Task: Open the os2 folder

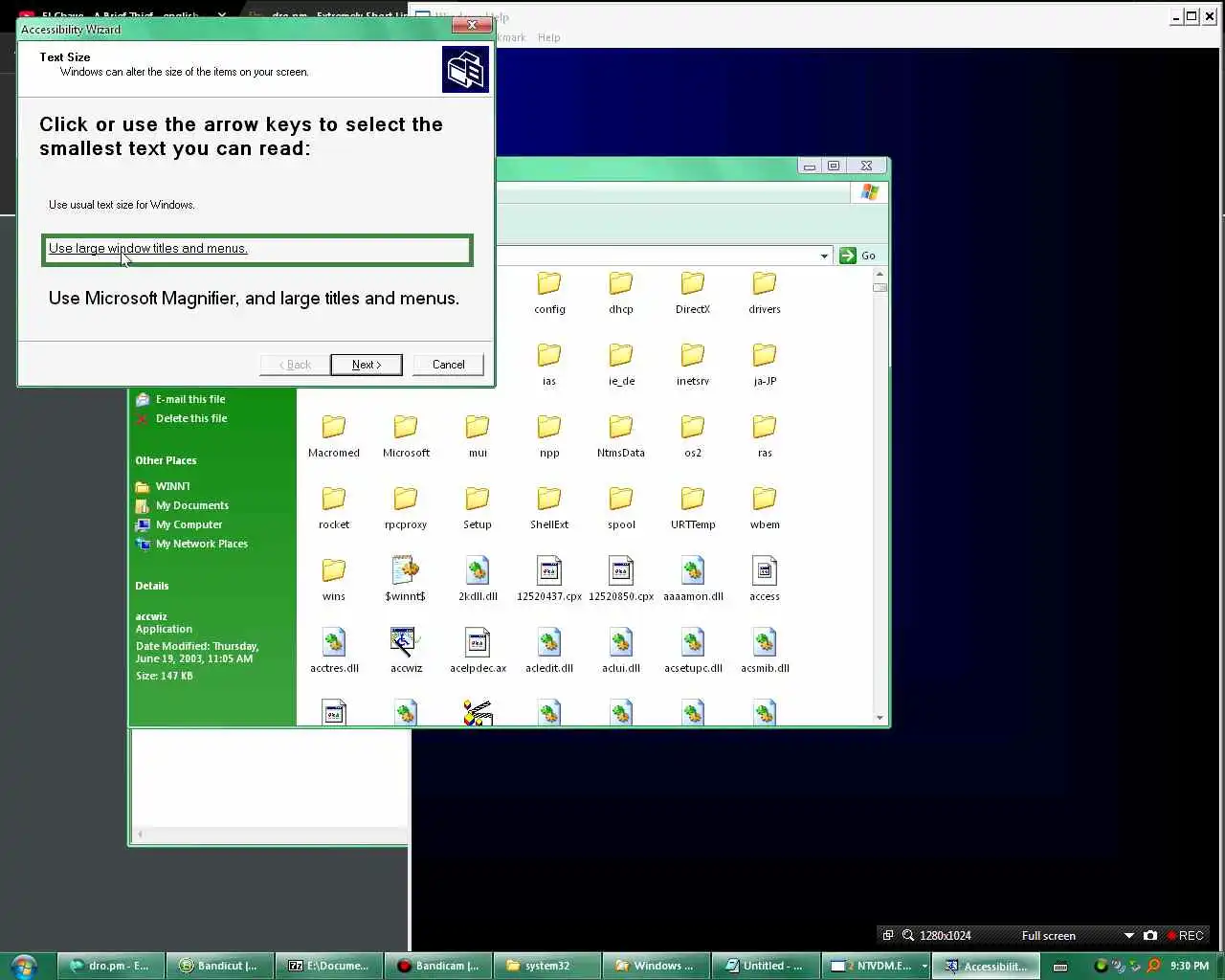Action: [x=693, y=436]
